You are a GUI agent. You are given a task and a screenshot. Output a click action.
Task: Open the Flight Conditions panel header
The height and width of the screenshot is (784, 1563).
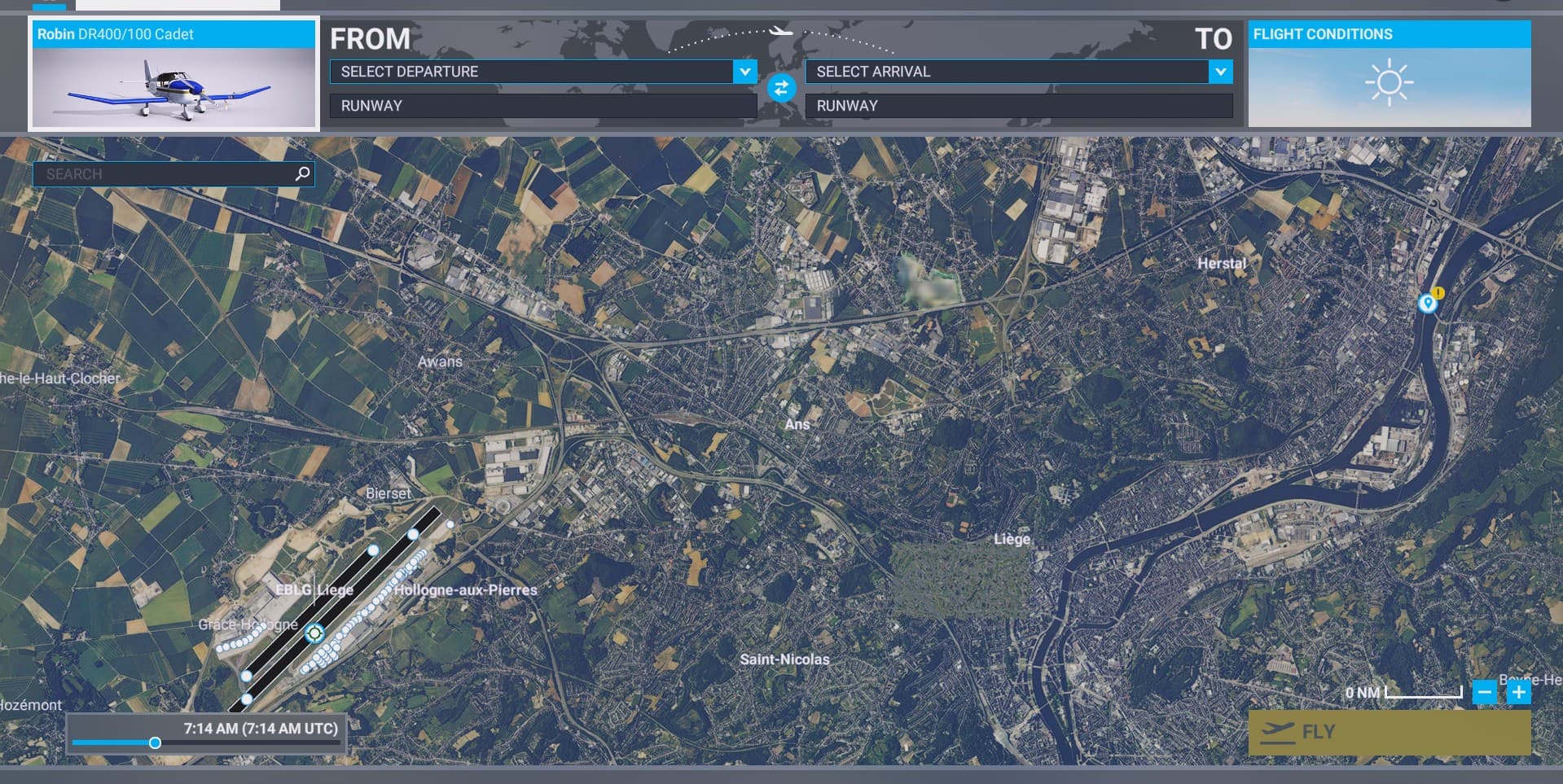1389,34
